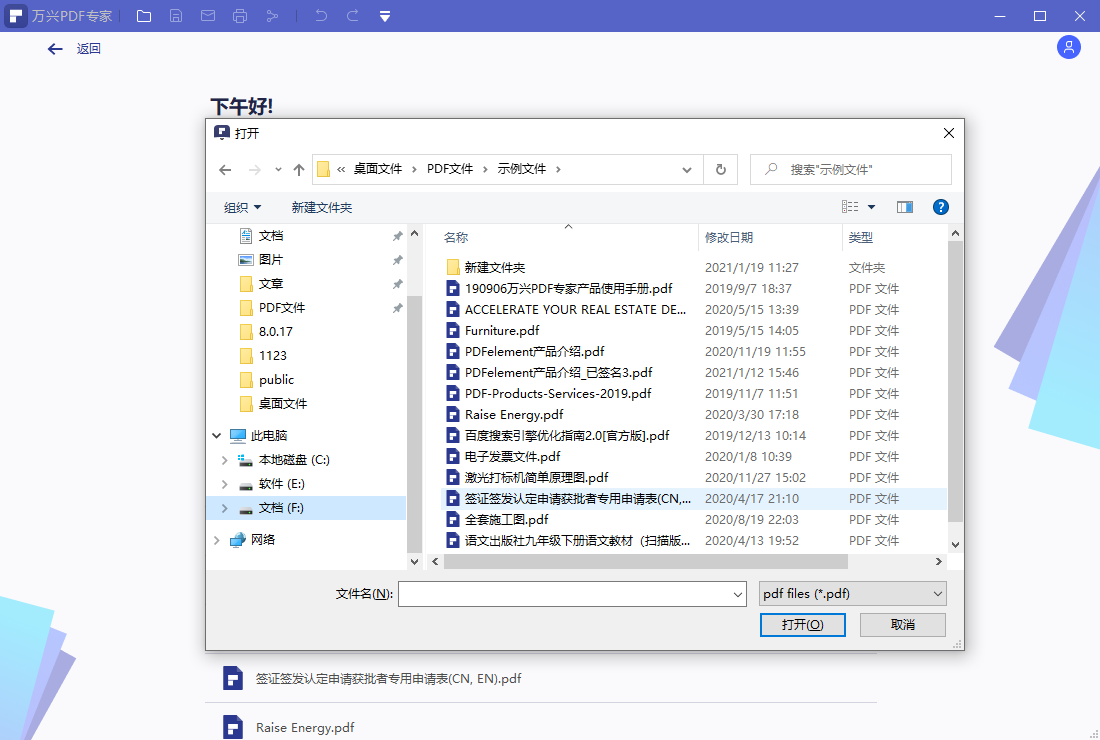Select 文档 in the quick access list
1100x740 pixels.
(271, 236)
